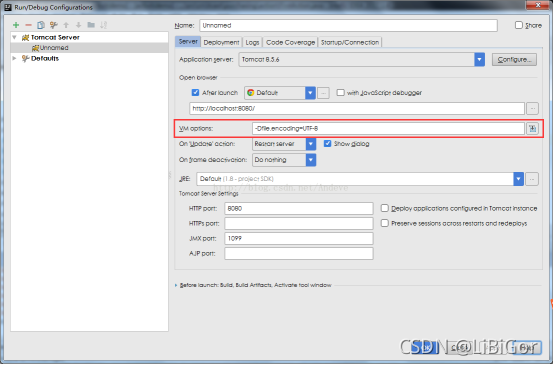
Task: Open the Startup/Connection tab
Action: click(x=350, y=42)
